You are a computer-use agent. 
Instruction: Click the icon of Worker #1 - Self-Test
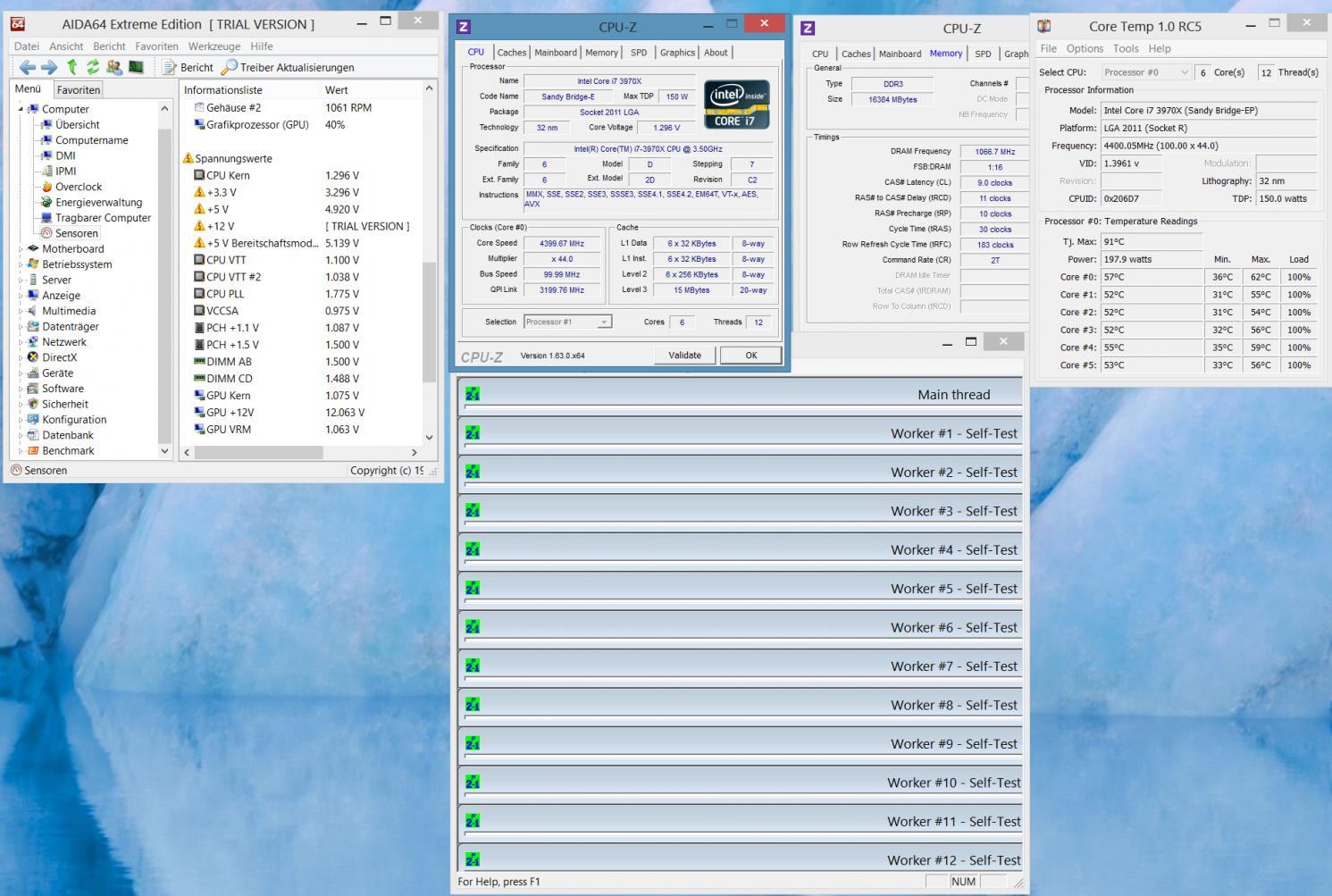point(473,432)
